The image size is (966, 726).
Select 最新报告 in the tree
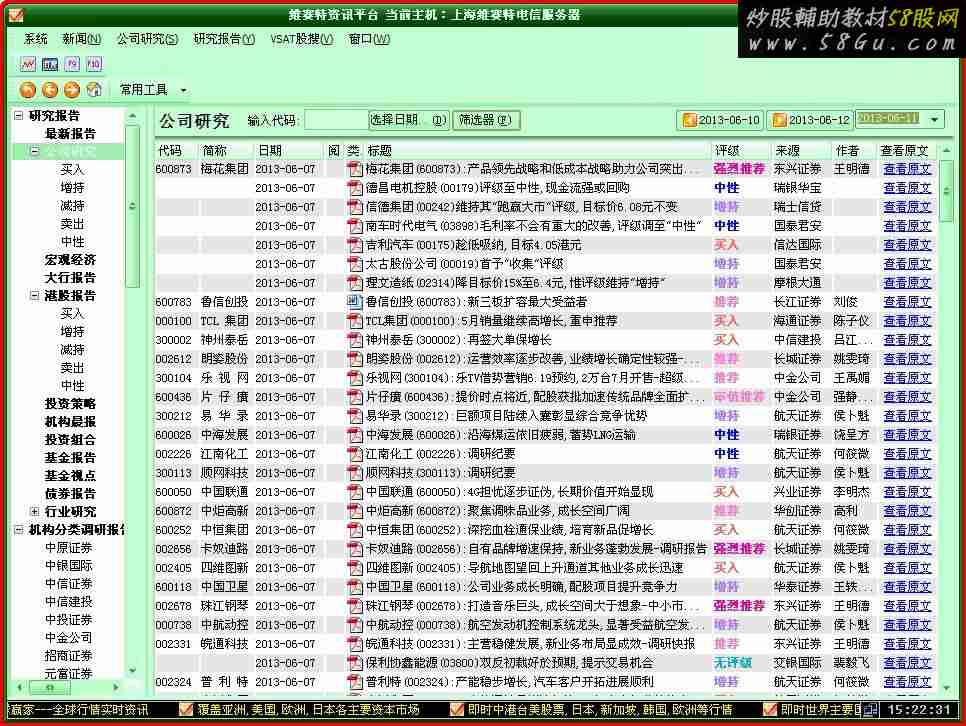coord(70,134)
